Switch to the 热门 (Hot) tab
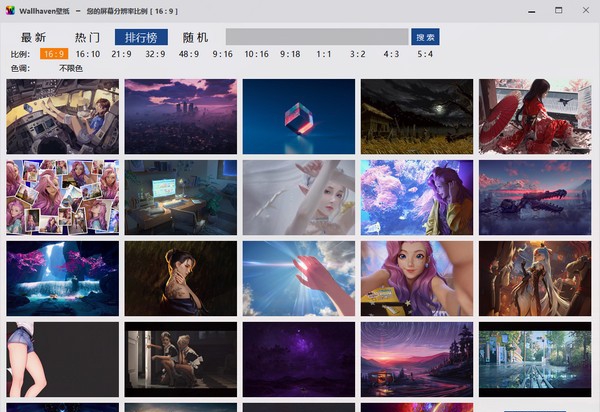This screenshot has width=600, height=412. [x=87, y=37]
